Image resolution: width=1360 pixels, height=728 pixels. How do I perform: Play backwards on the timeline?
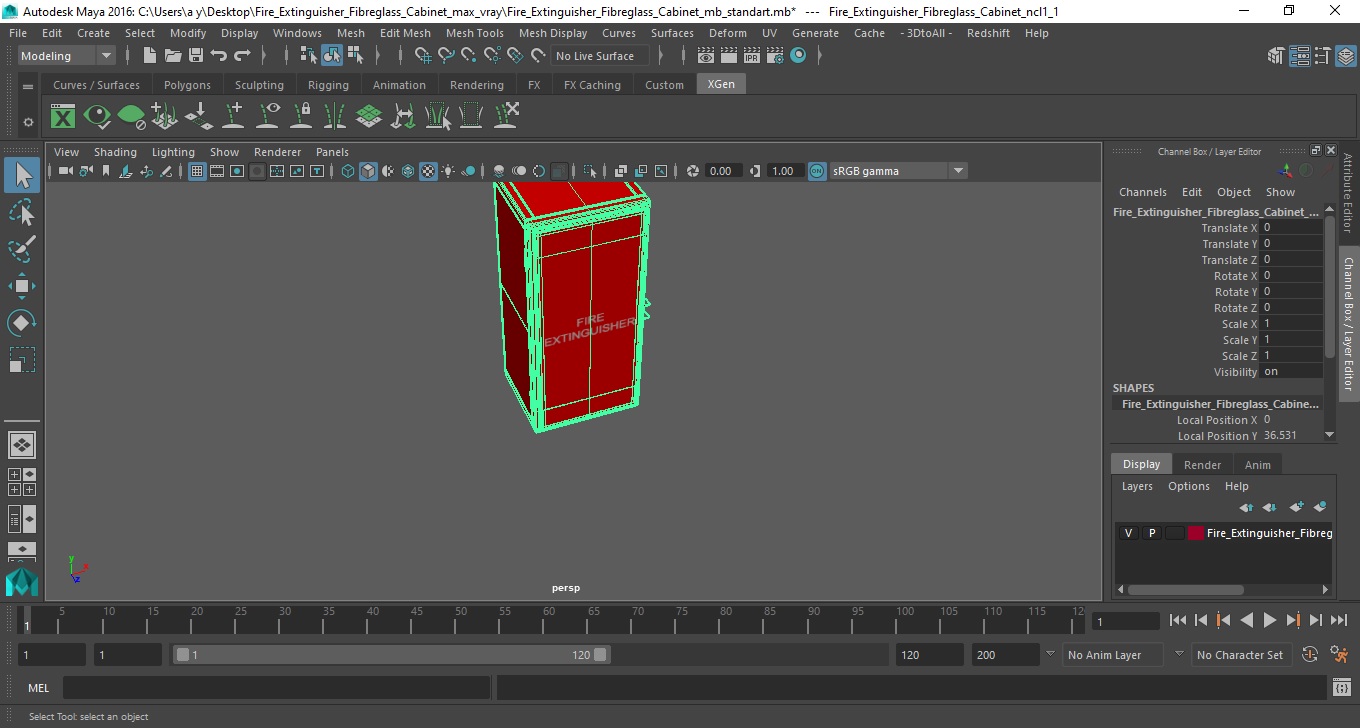(x=1247, y=621)
